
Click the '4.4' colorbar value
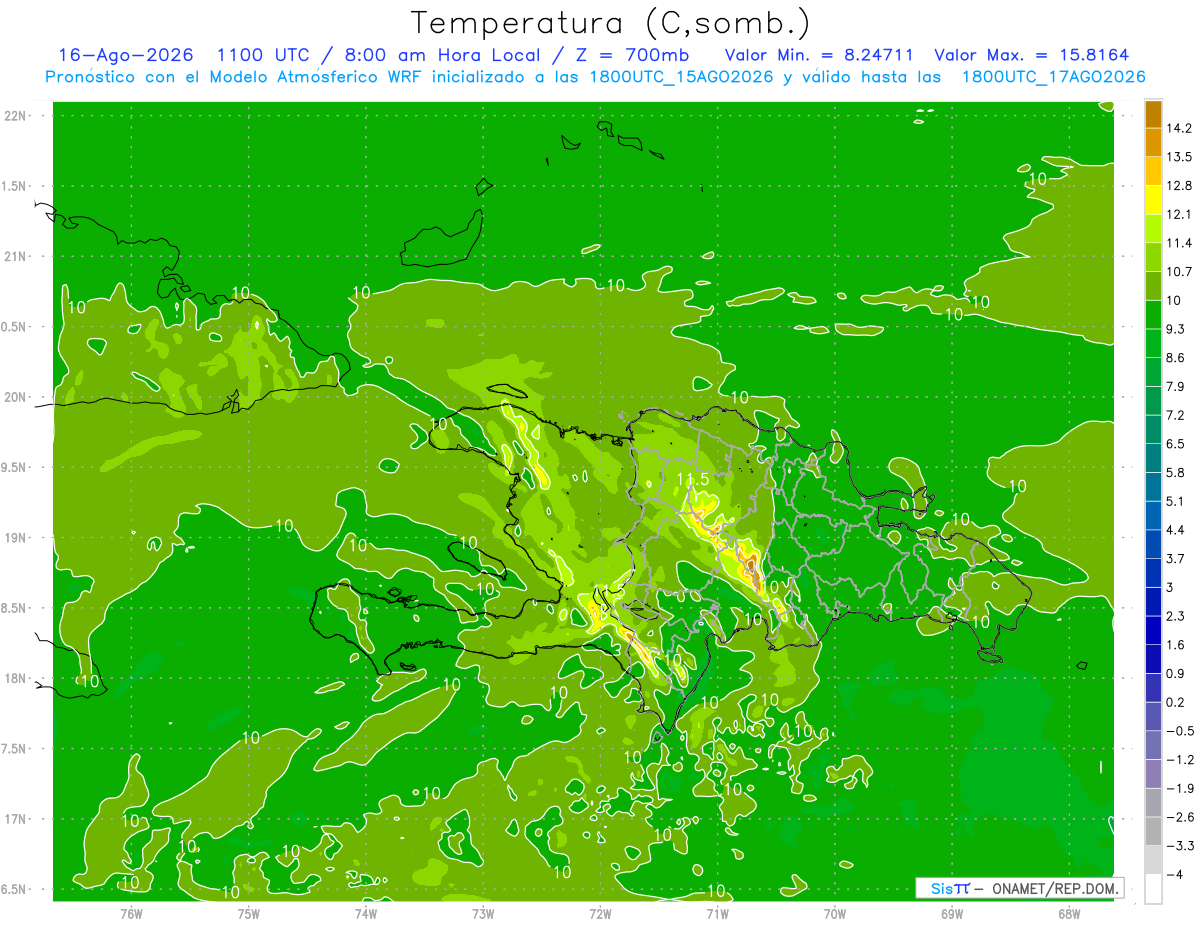click(x=1175, y=530)
